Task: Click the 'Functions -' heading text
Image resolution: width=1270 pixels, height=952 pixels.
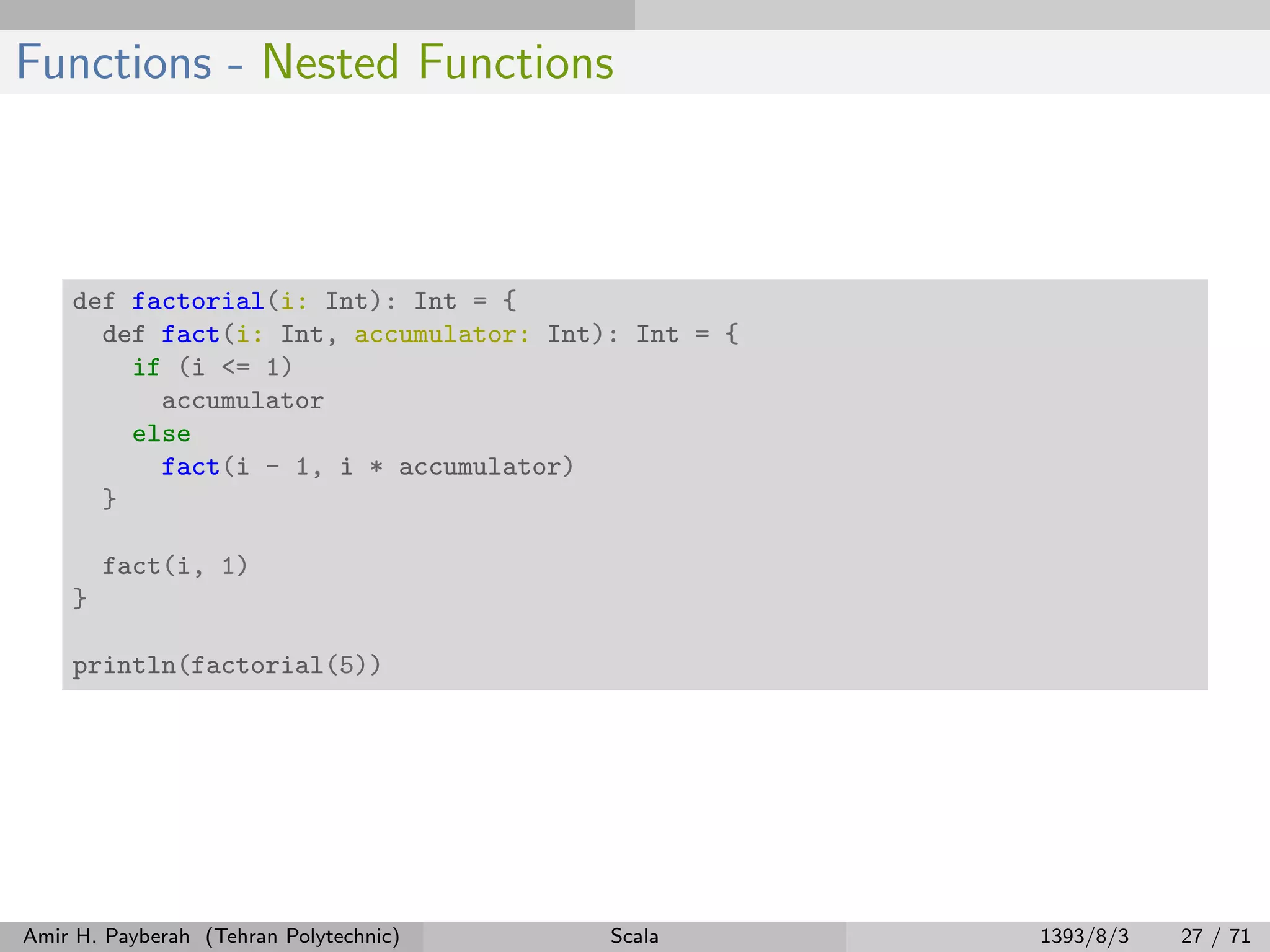Action: click(129, 63)
